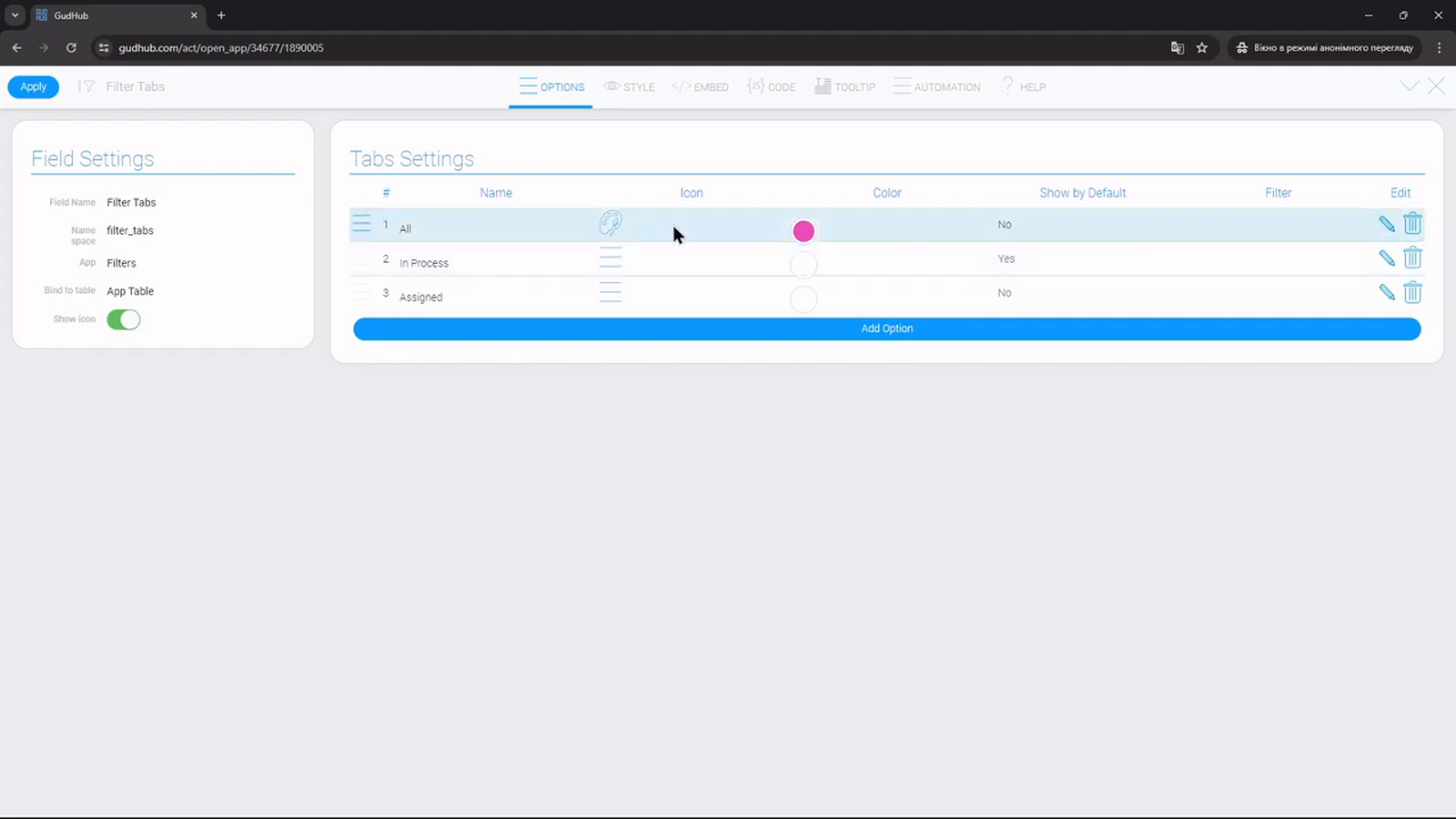Click the pencil edit icon for All row

click(x=1387, y=224)
